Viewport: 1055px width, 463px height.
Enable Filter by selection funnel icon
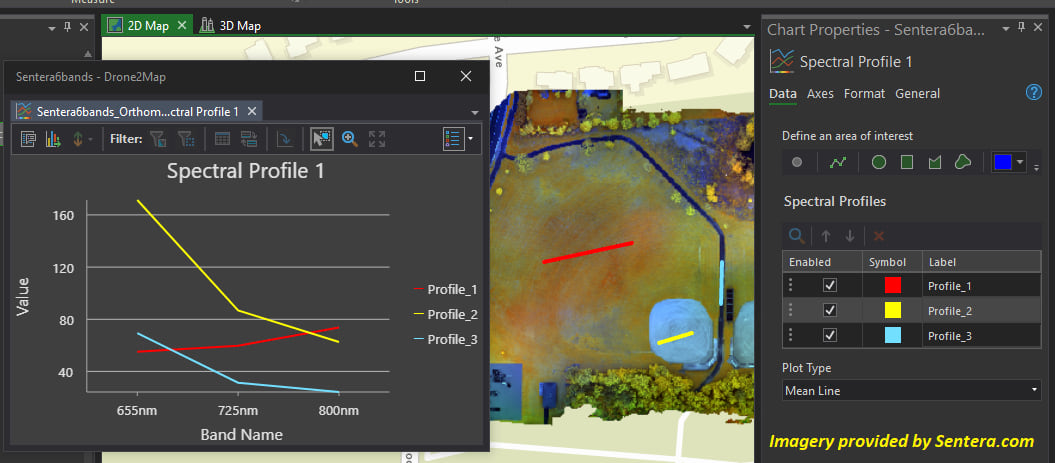click(x=158, y=139)
